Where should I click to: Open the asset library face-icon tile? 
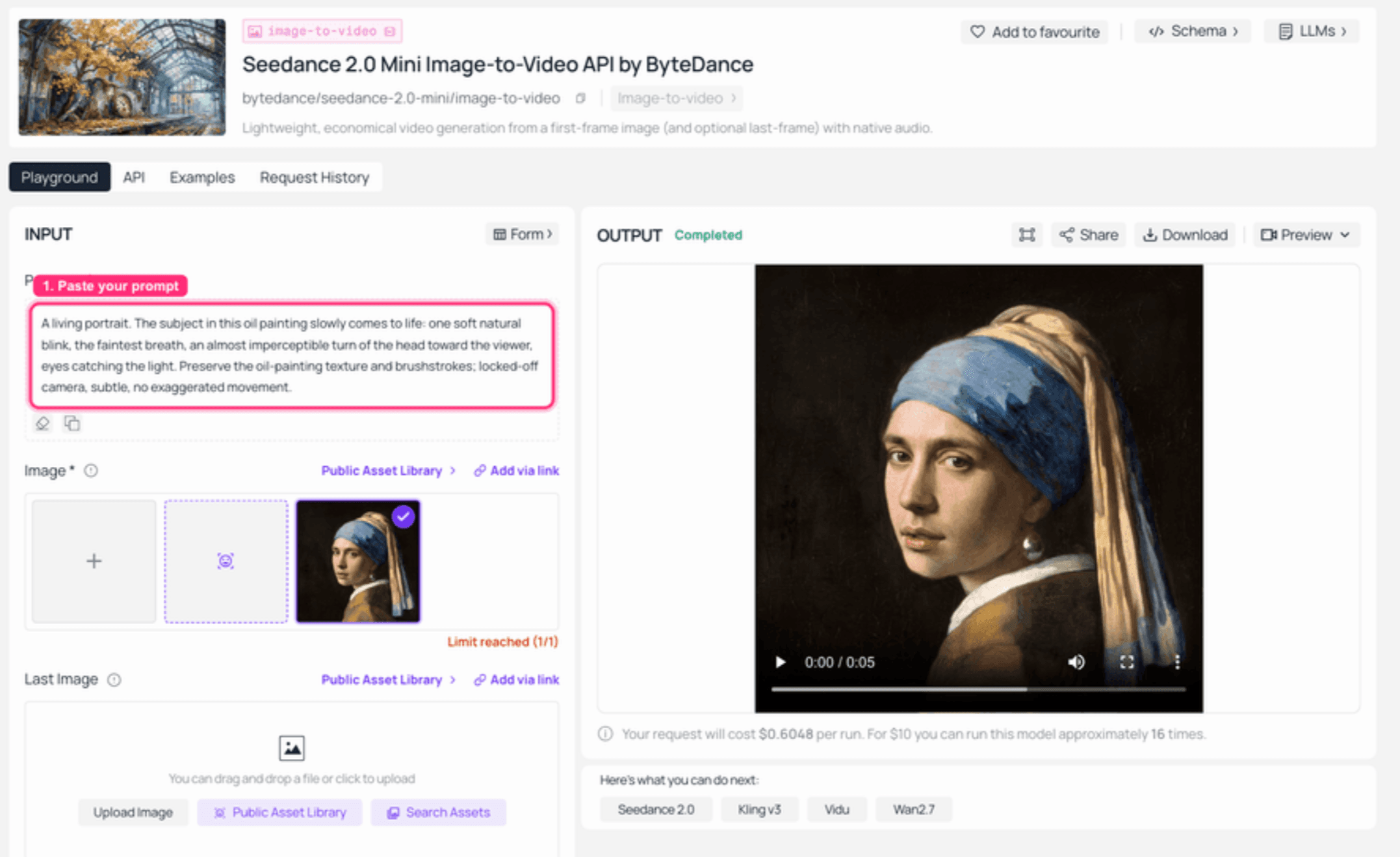[226, 561]
